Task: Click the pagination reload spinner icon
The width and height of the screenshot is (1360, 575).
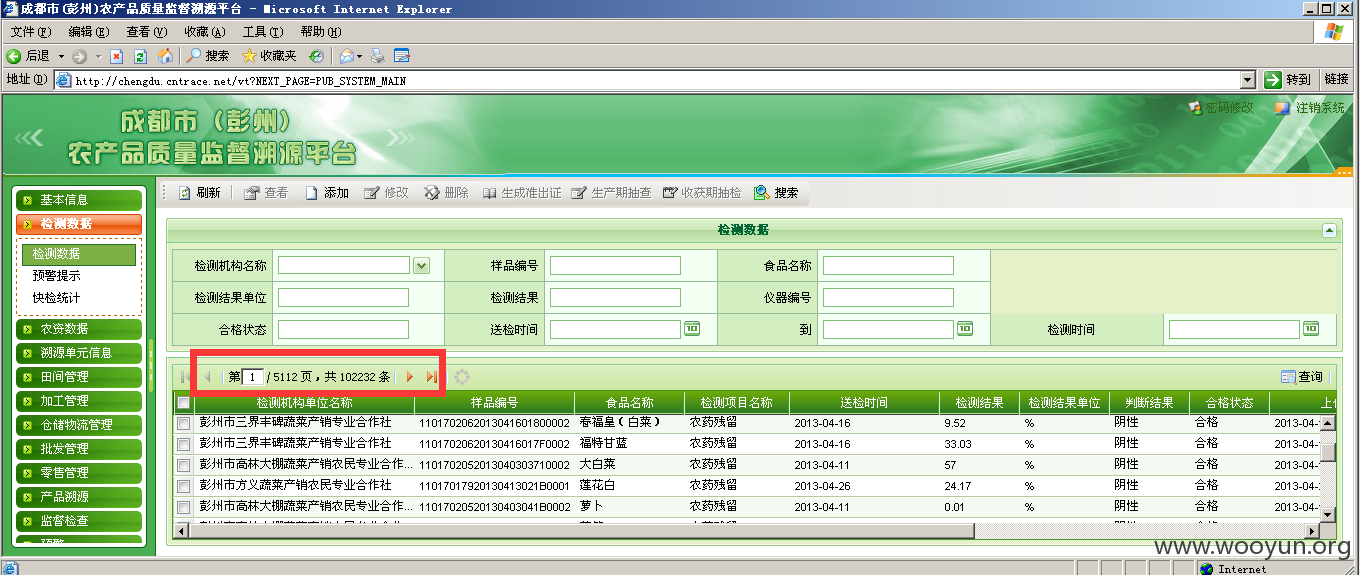Action: [x=461, y=377]
